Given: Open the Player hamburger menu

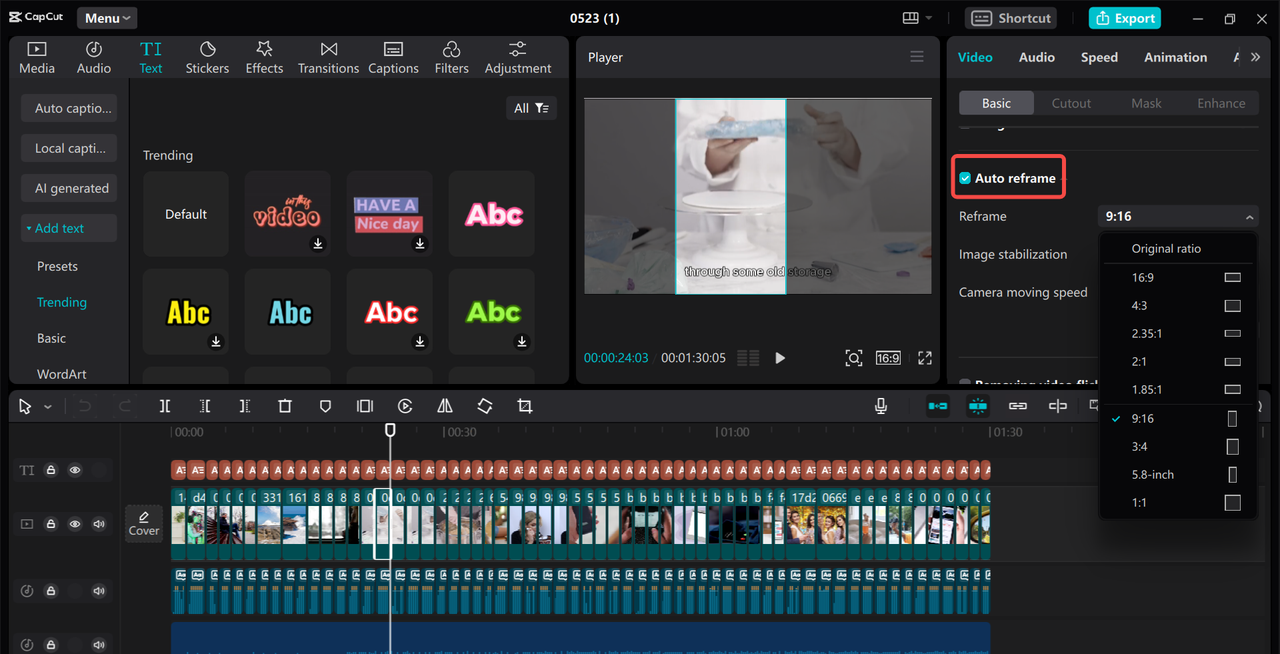Looking at the screenshot, I should [917, 57].
